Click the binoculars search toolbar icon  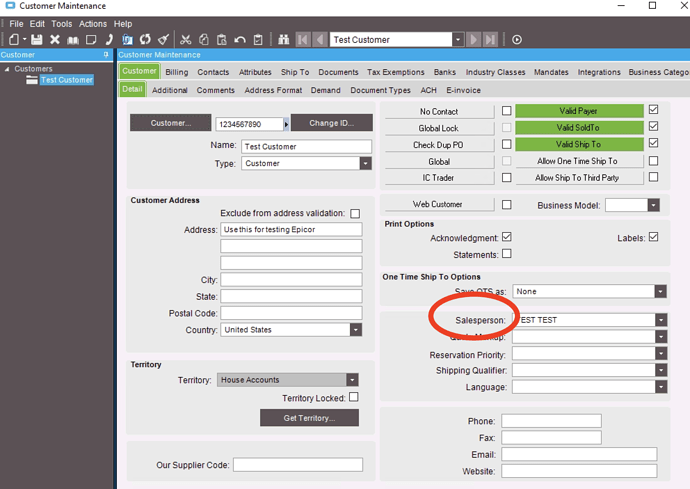pyautogui.click(x=284, y=40)
